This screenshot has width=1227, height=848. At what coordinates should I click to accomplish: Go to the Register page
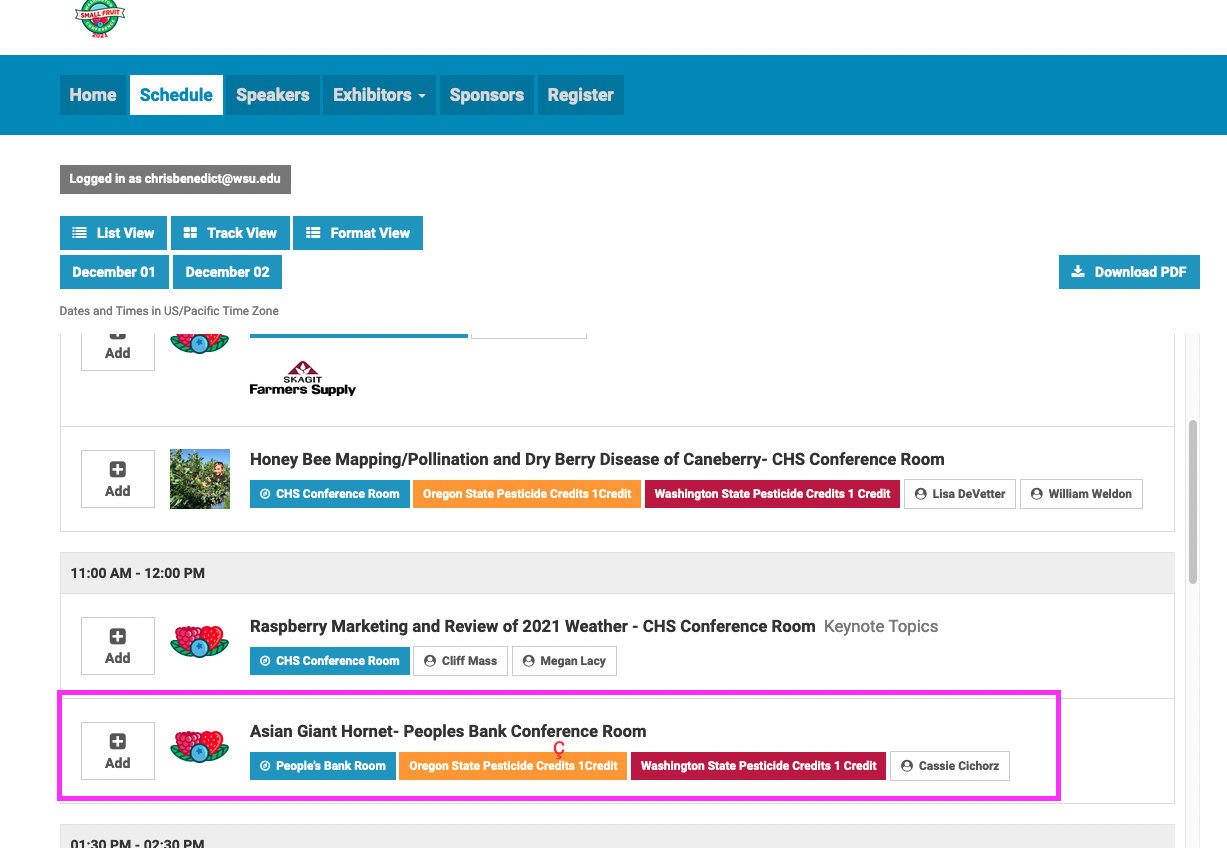(580, 95)
